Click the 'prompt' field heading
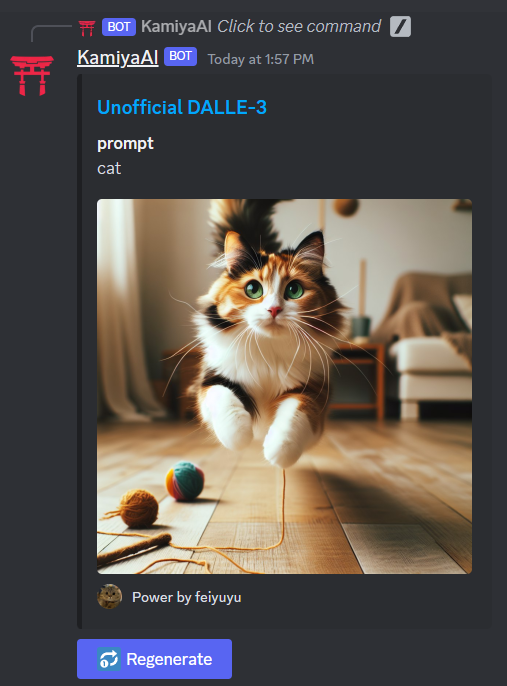 [x=125, y=144]
